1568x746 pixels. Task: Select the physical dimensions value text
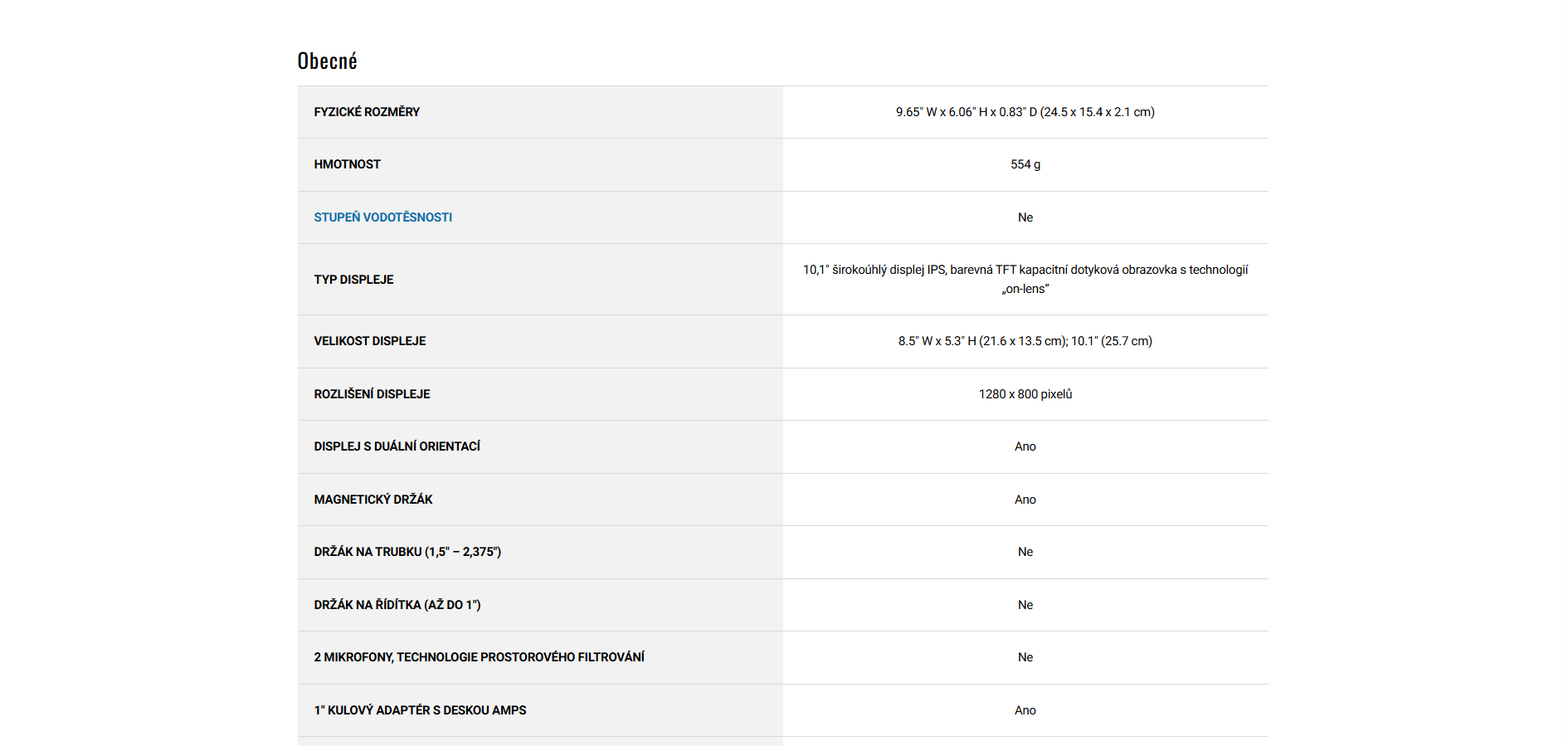1025,112
